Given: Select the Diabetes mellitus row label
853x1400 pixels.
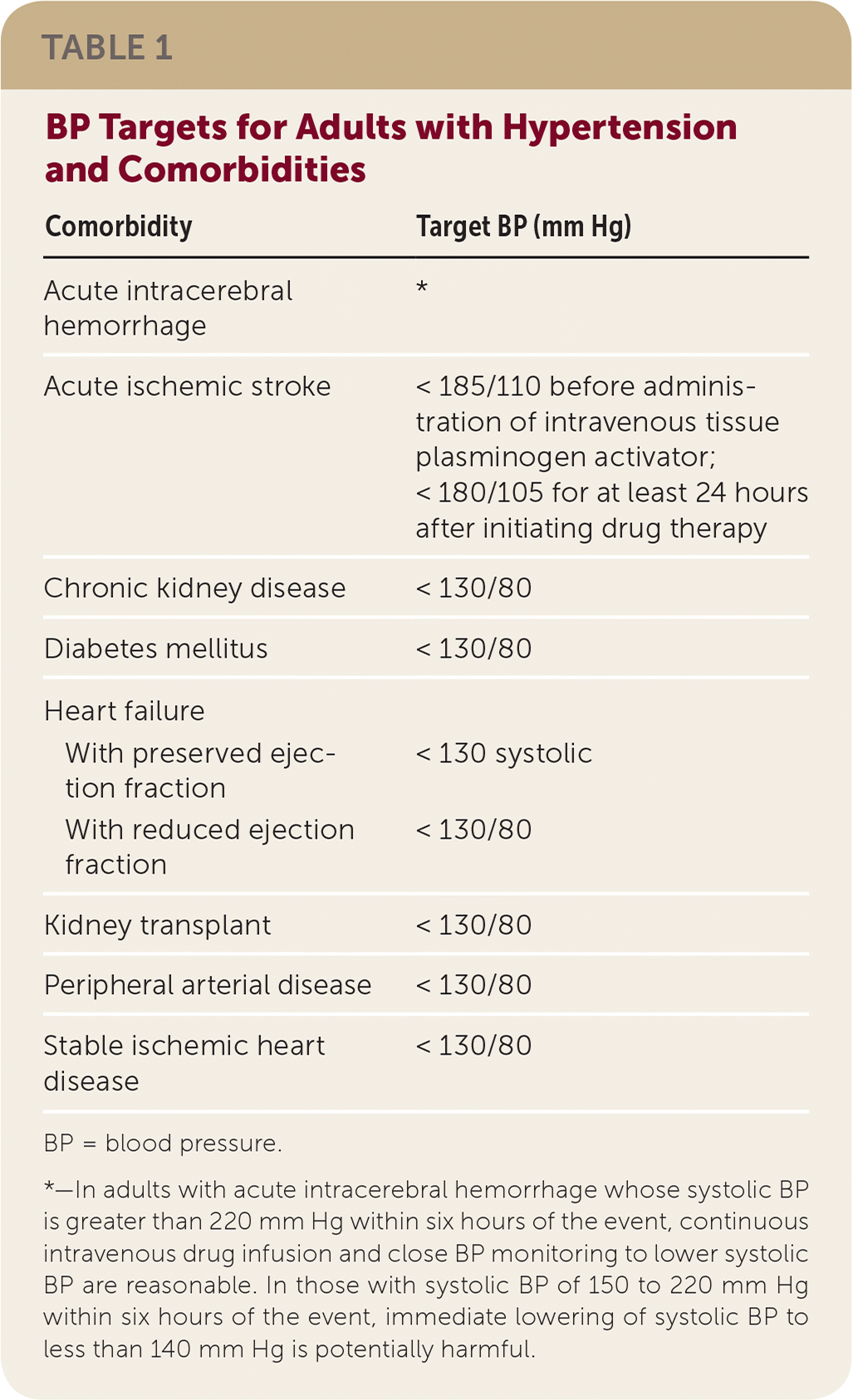Looking at the screenshot, I should coord(155,649).
